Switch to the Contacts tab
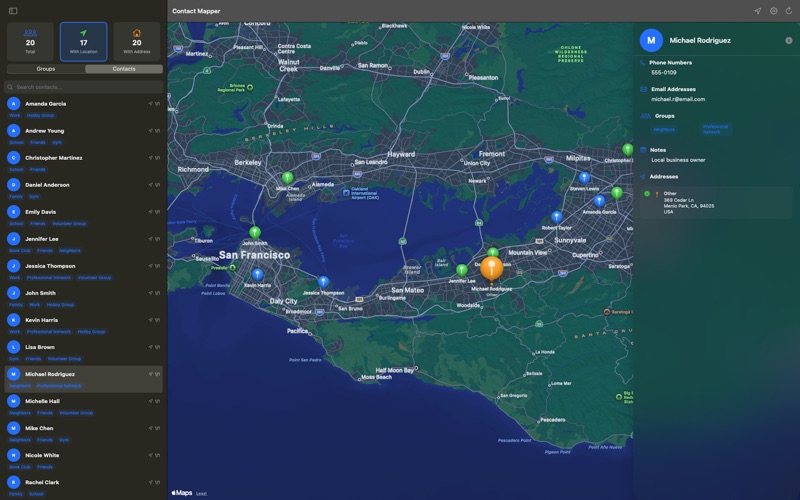800x500 pixels. [124, 69]
